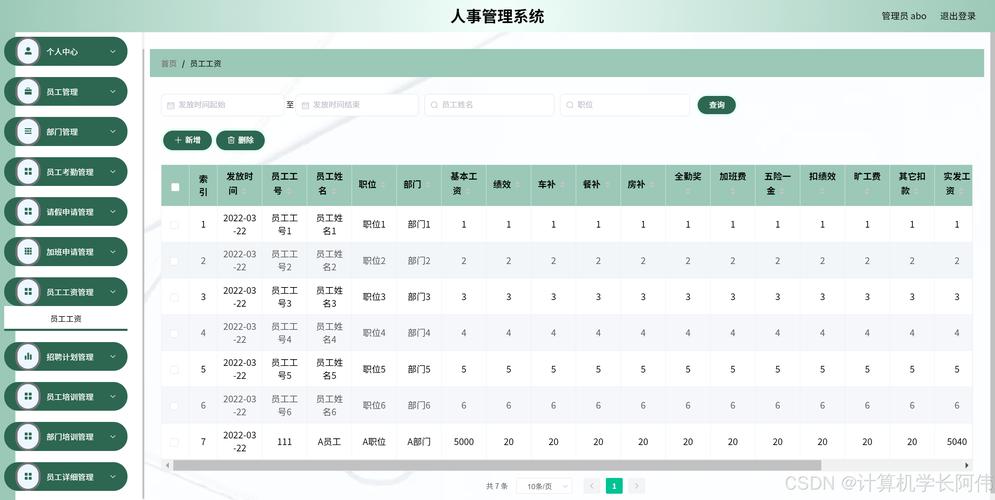
Task: Click the 请假申请管理 grid icon
Action: click(x=28, y=211)
